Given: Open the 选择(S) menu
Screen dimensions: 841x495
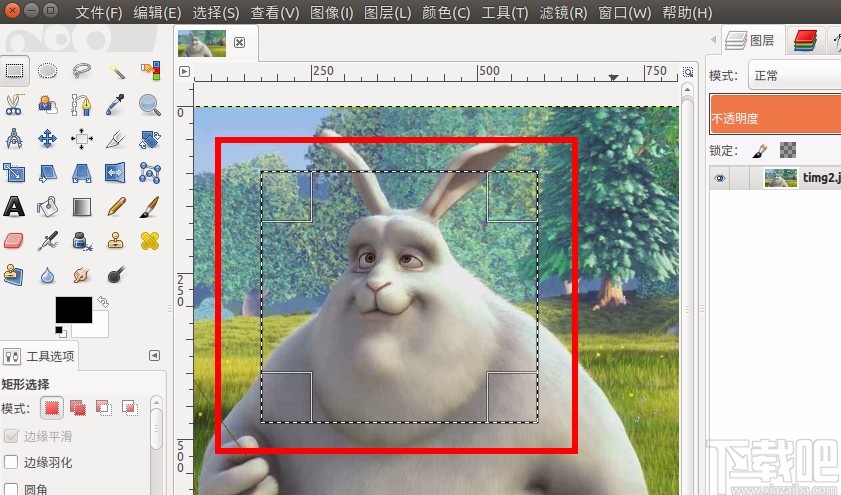Looking at the screenshot, I should 216,12.
